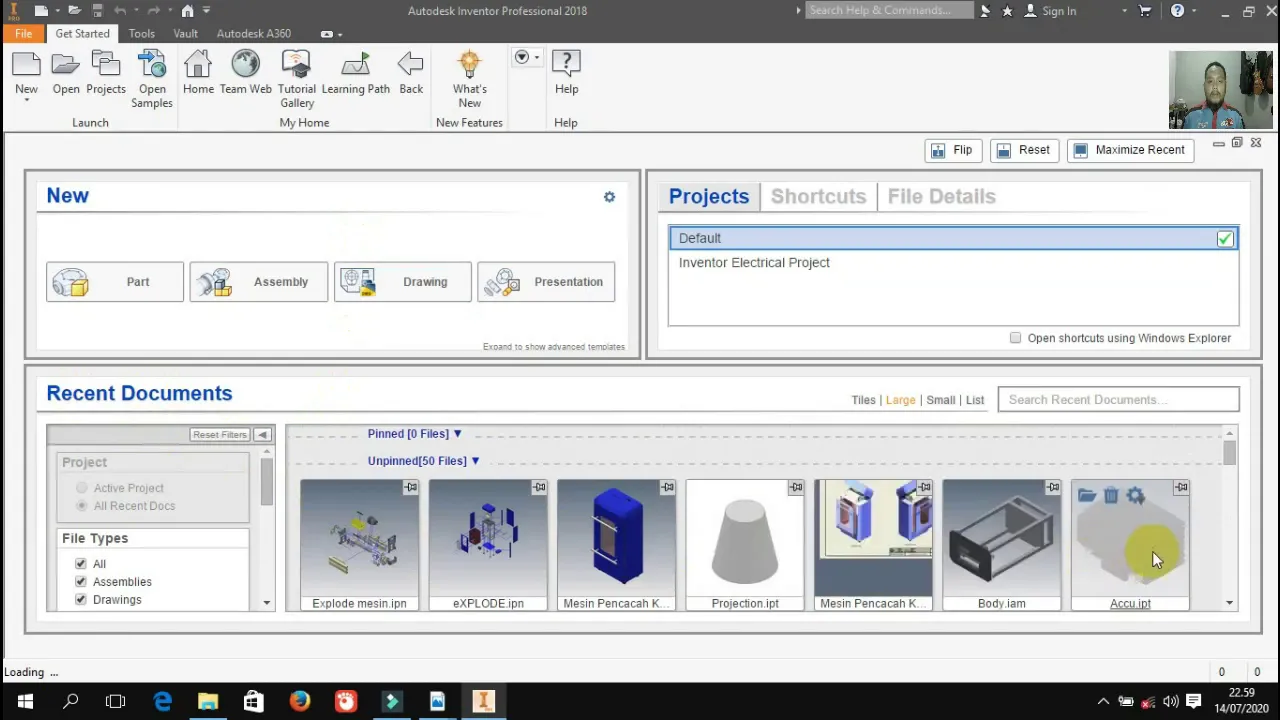Click the quick access New document icon
Screen dimensions: 1280x720
click(41, 11)
